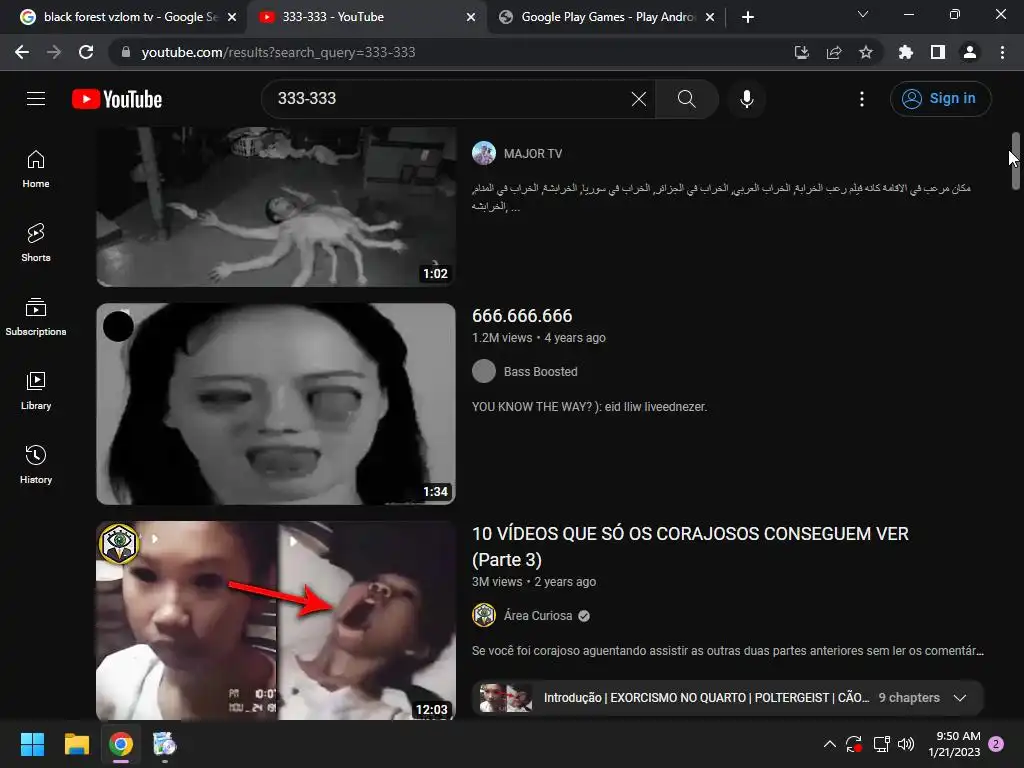The height and width of the screenshot is (768, 1024).
Task: Open the 666.666.666 video title
Action: [522, 315]
